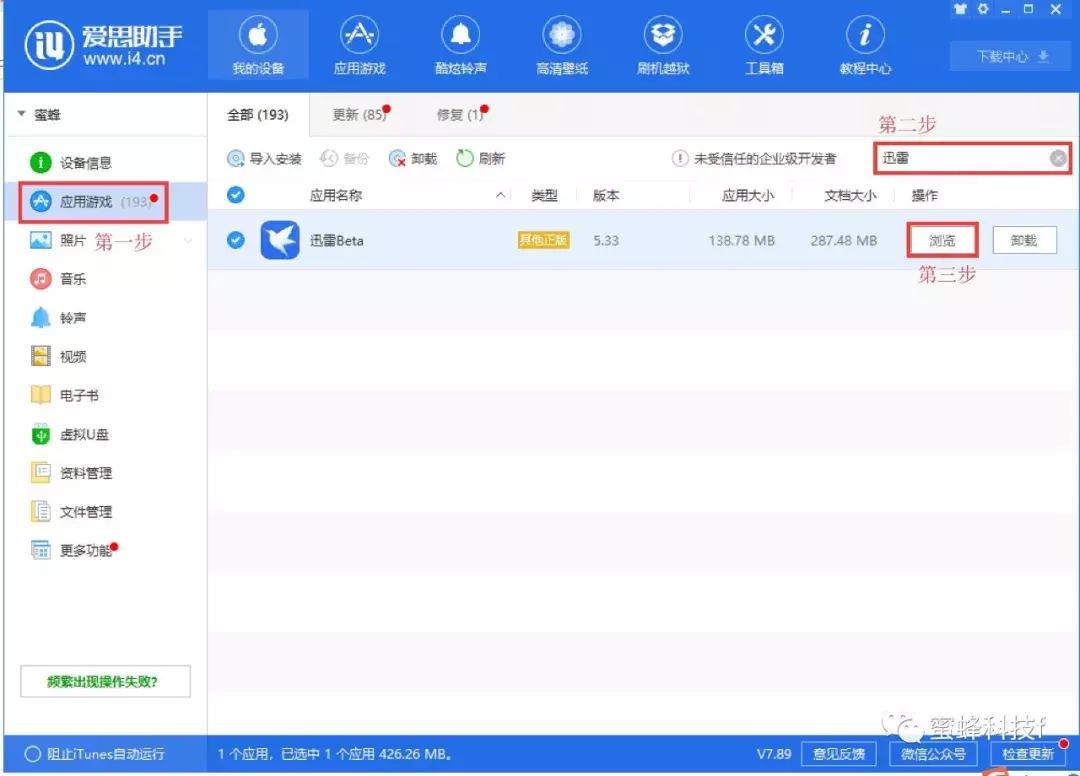The height and width of the screenshot is (776, 1080).
Task: Toggle sort on the 应用名称 column
Action: [335, 195]
